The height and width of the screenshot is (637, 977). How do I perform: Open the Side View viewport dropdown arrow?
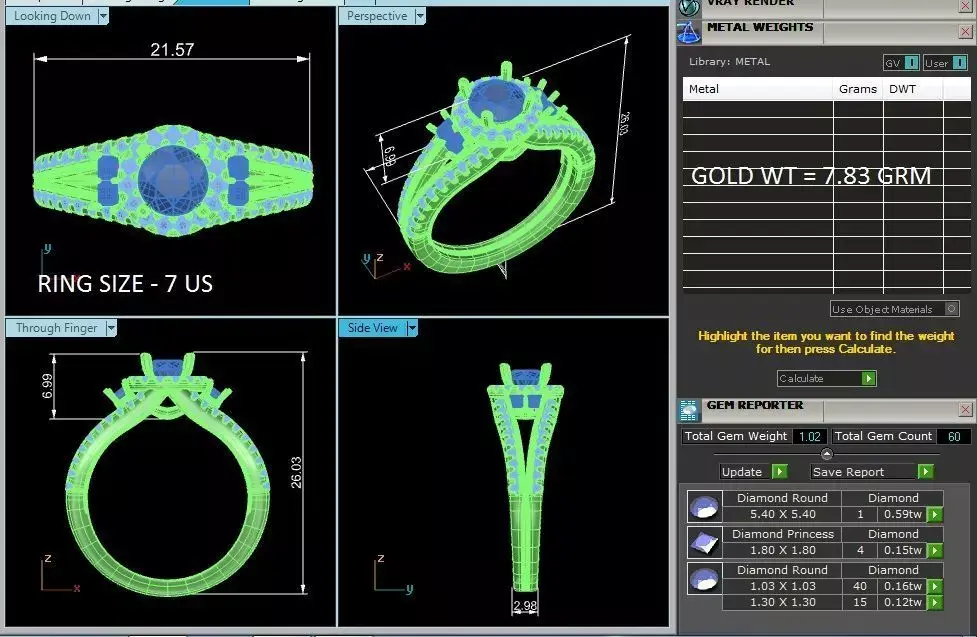click(x=412, y=328)
